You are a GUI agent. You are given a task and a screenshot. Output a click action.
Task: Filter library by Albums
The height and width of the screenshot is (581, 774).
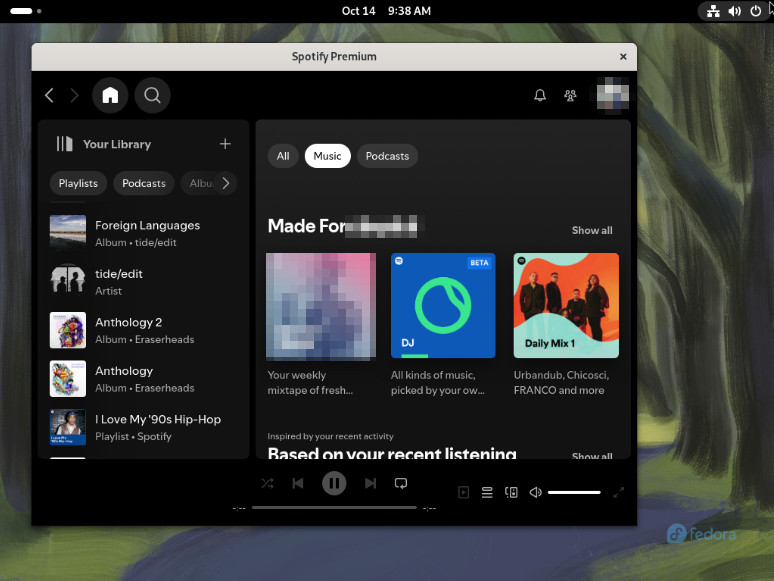pyautogui.click(x=200, y=183)
